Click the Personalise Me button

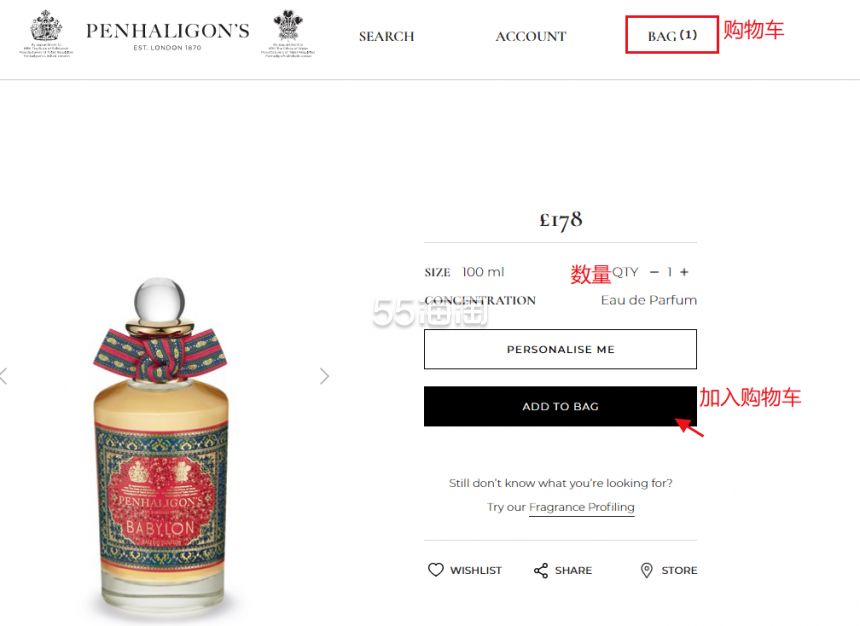pos(560,349)
